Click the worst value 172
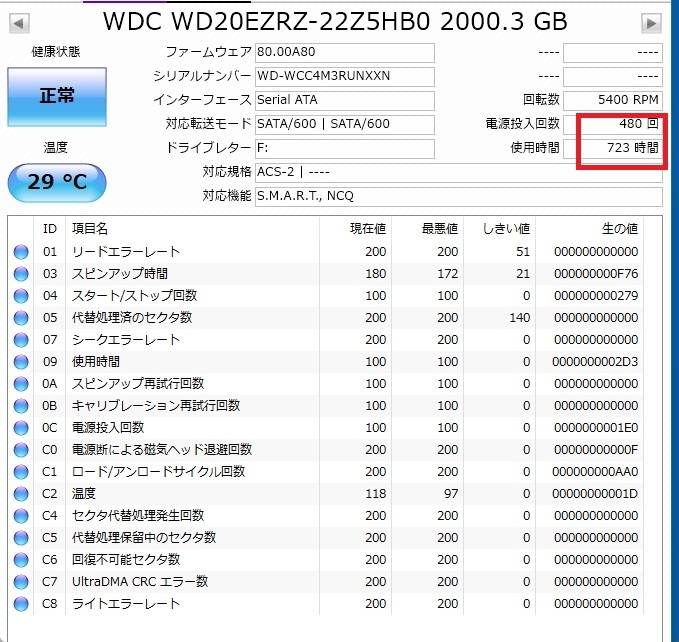Screen dimensions: 679x642 [x=447, y=274]
